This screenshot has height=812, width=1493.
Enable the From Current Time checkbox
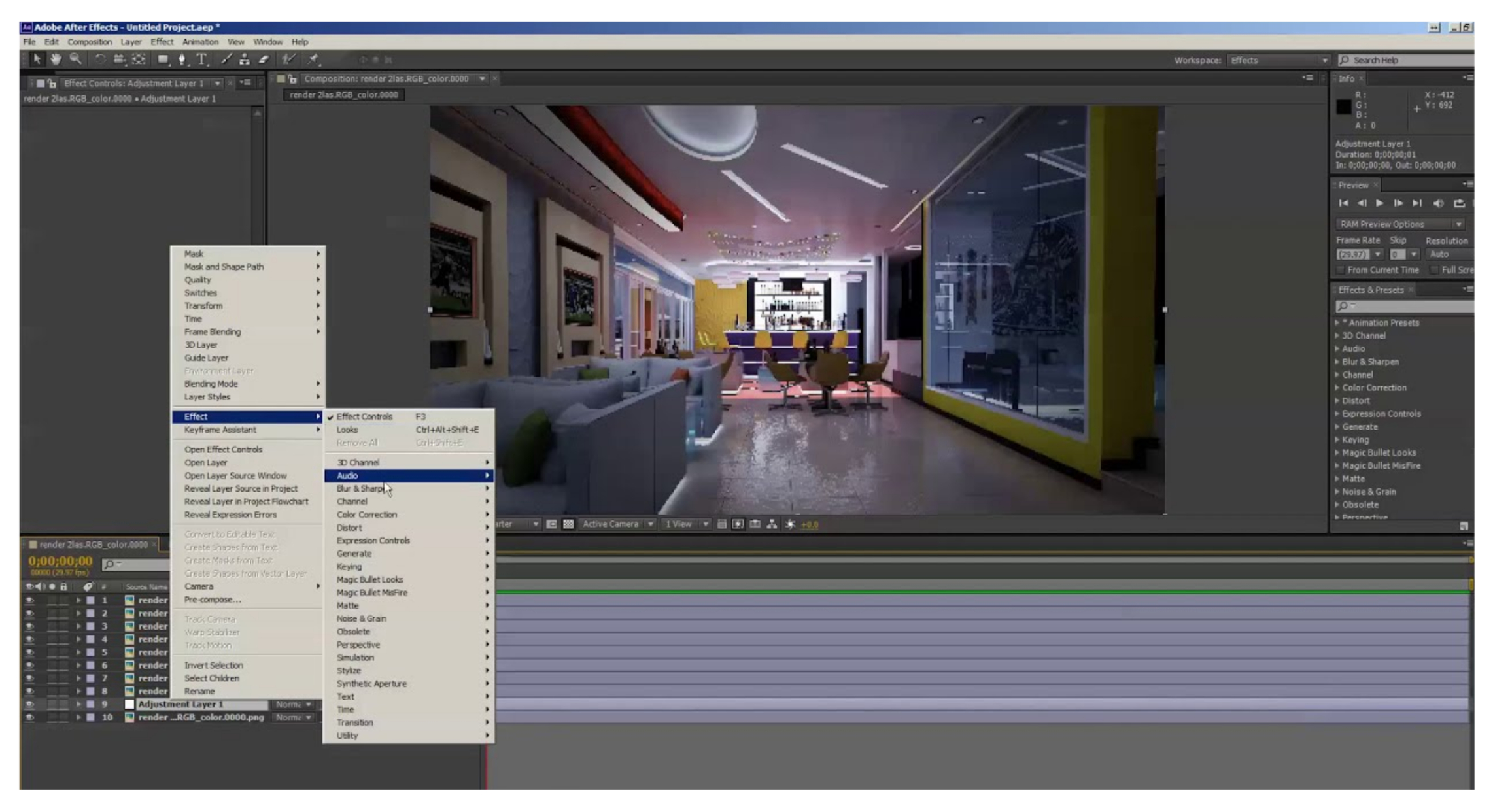tap(1341, 270)
